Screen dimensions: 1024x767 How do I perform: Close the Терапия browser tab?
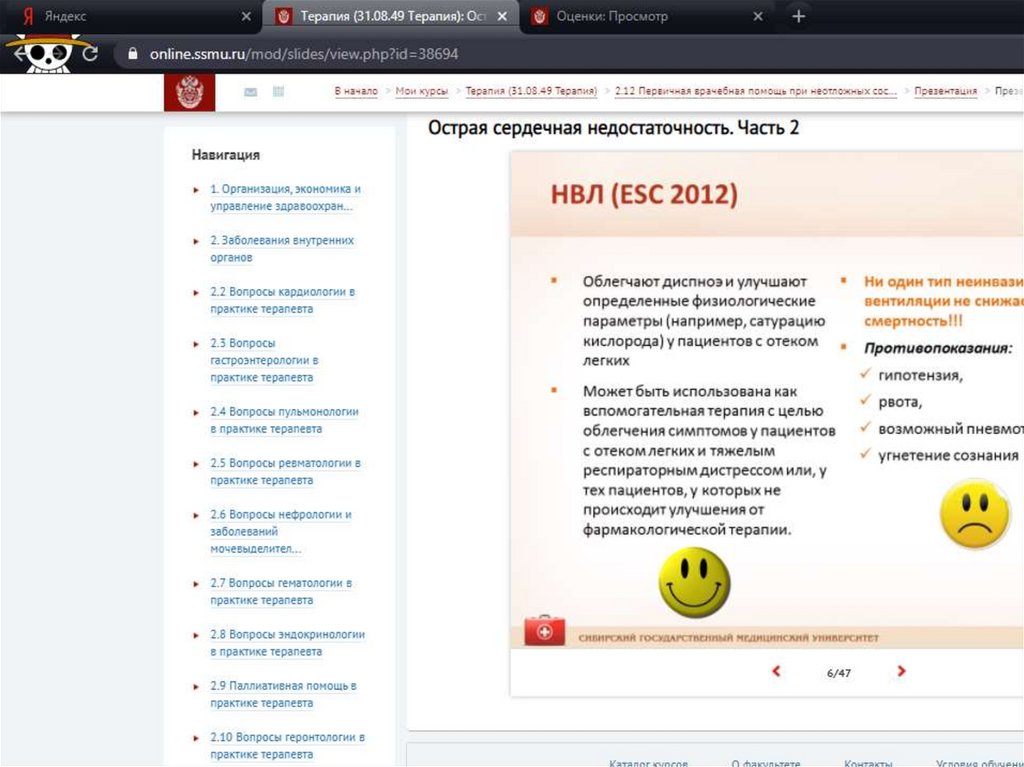[x=502, y=16]
